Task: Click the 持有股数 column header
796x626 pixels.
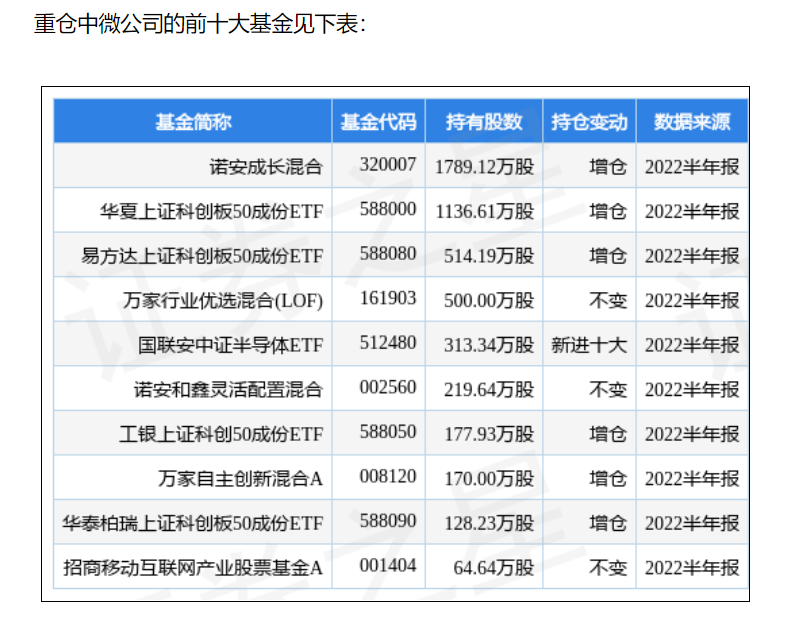Action: (484, 122)
